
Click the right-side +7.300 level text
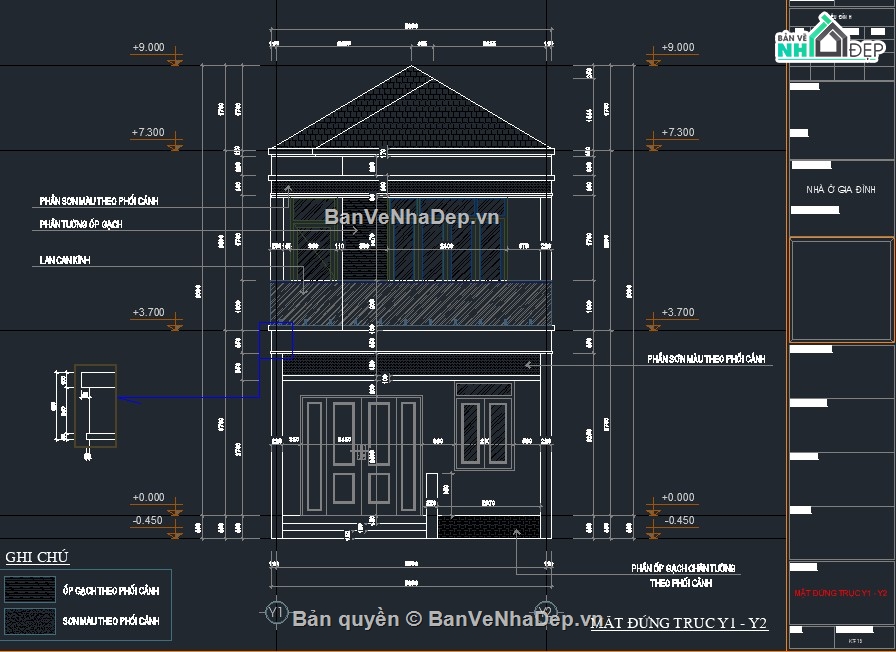678,133
